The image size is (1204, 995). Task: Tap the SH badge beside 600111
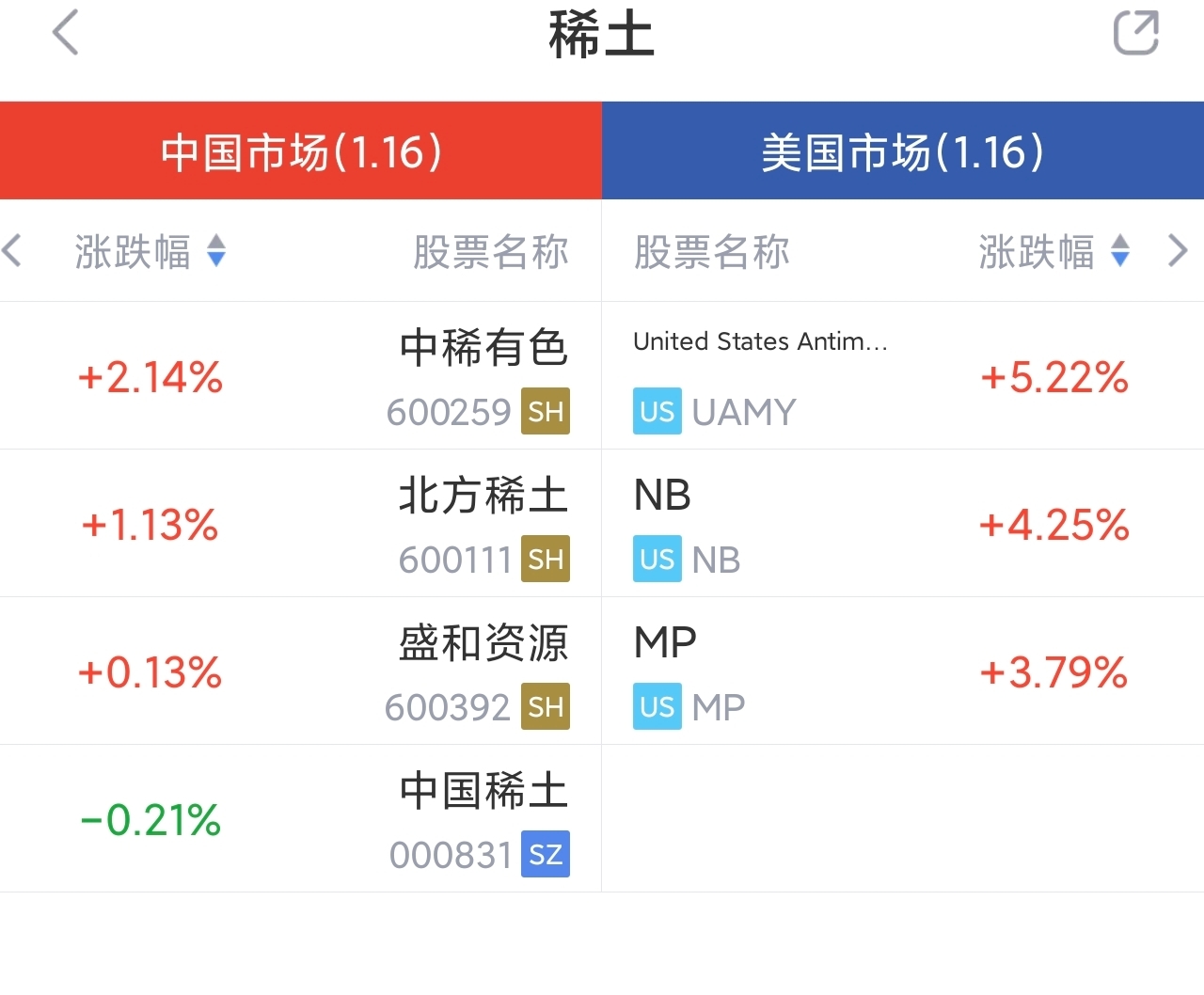[546, 560]
